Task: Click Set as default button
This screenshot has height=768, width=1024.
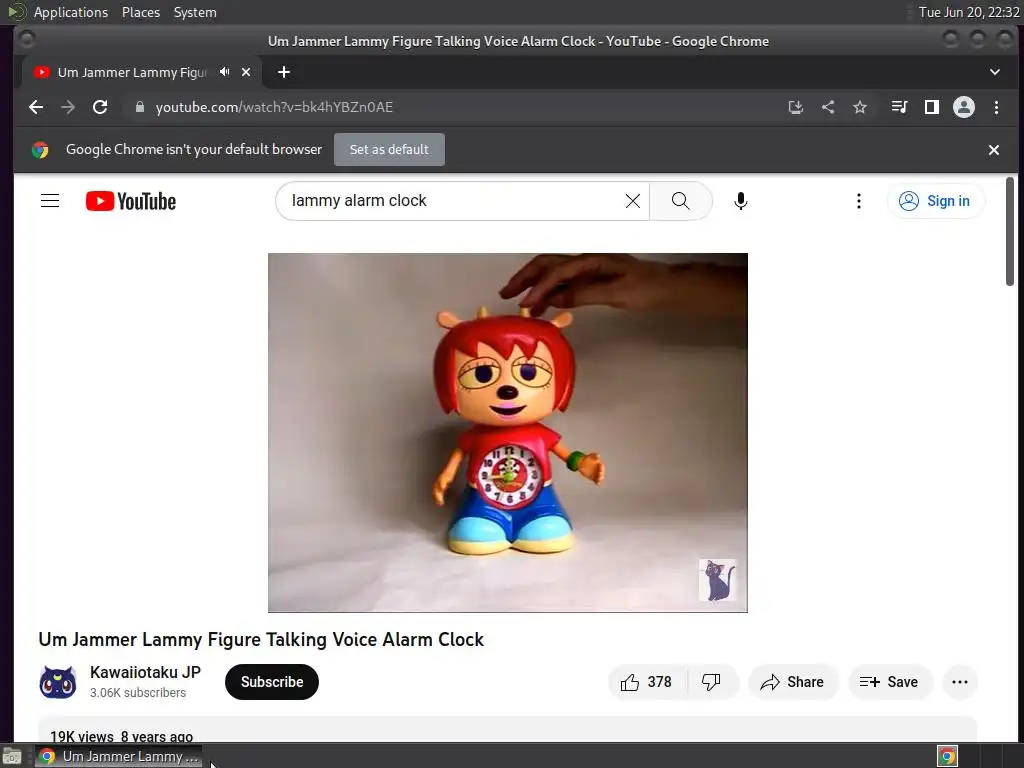Action: pos(389,150)
